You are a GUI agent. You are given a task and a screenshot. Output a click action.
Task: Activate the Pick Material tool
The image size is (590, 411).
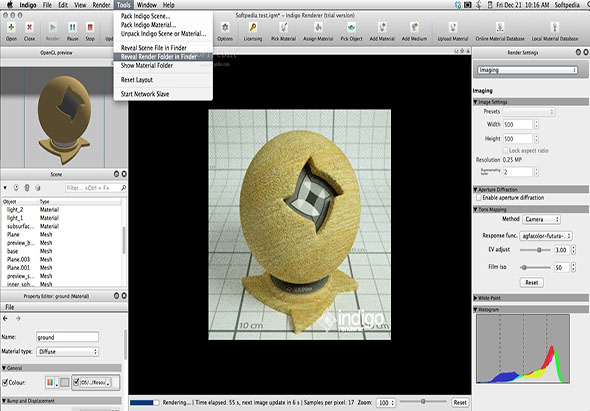point(284,27)
